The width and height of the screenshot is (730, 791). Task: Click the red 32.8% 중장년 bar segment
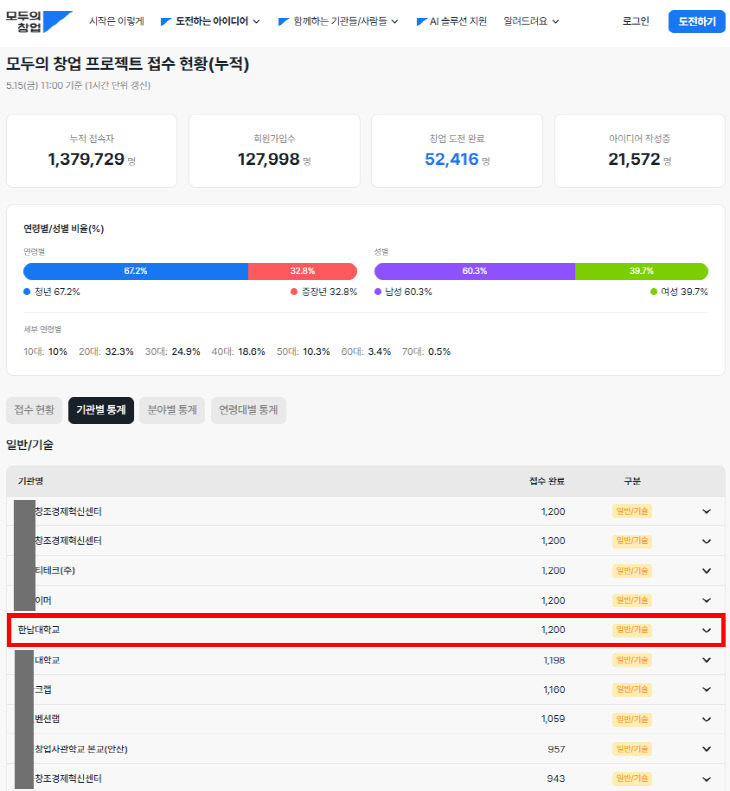303,271
